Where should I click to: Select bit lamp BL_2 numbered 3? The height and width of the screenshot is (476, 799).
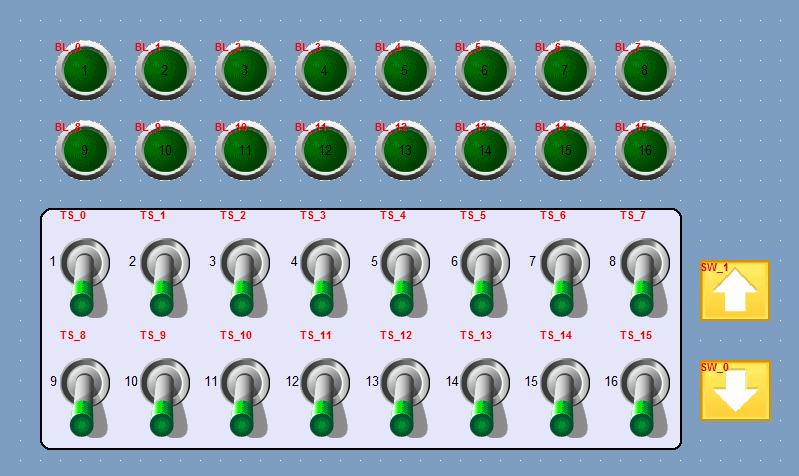tap(245, 70)
